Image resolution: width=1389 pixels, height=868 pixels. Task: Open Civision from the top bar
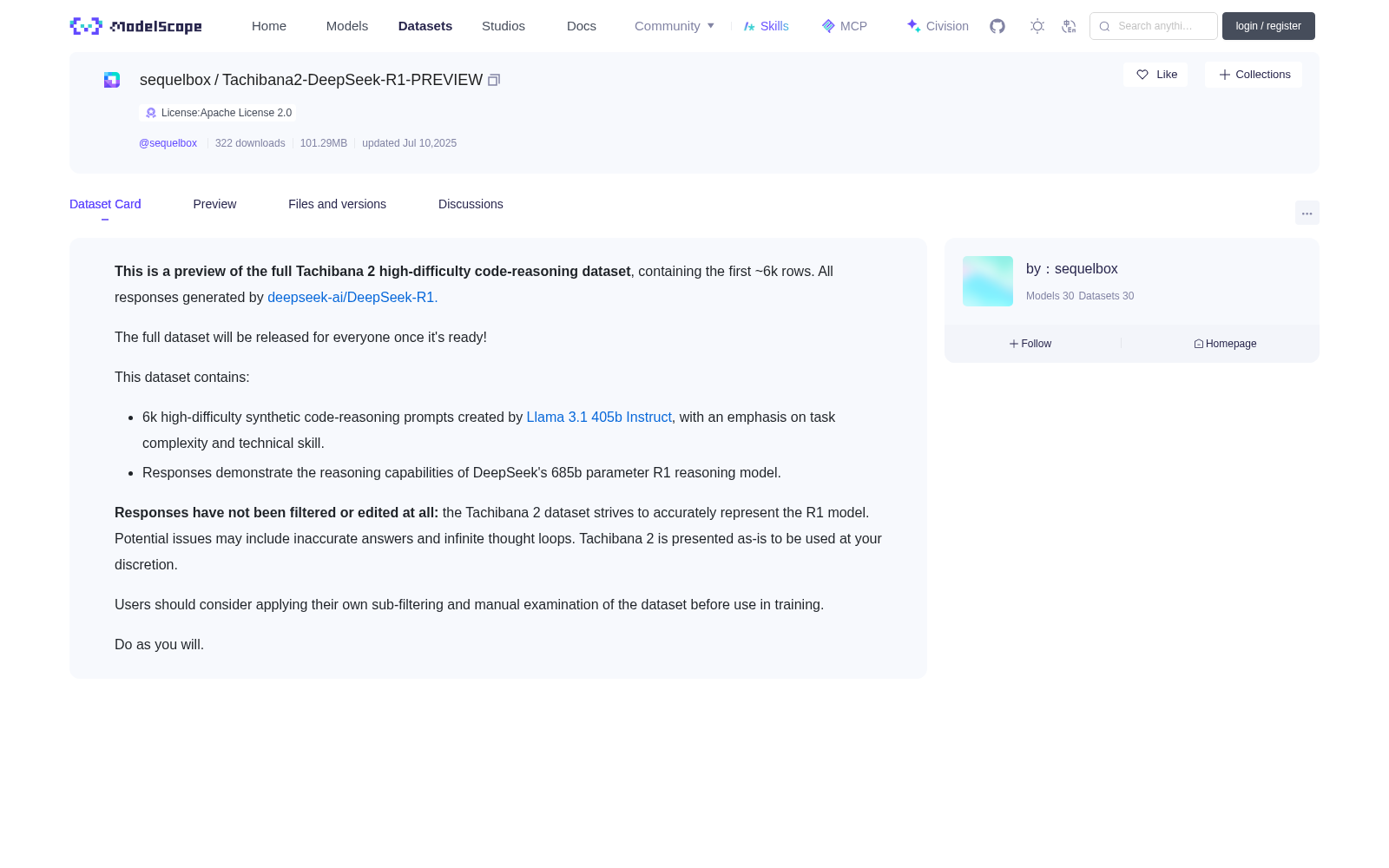(x=938, y=26)
